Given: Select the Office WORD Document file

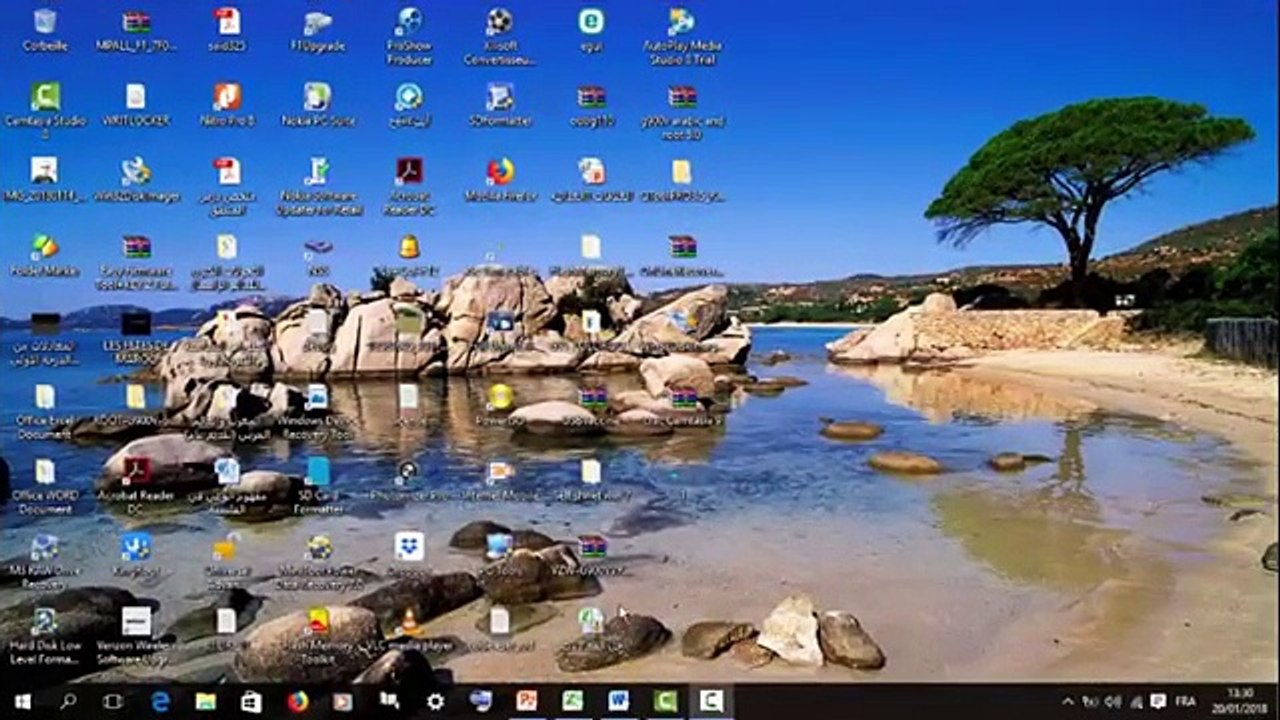Looking at the screenshot, I should tap(45, 487).
